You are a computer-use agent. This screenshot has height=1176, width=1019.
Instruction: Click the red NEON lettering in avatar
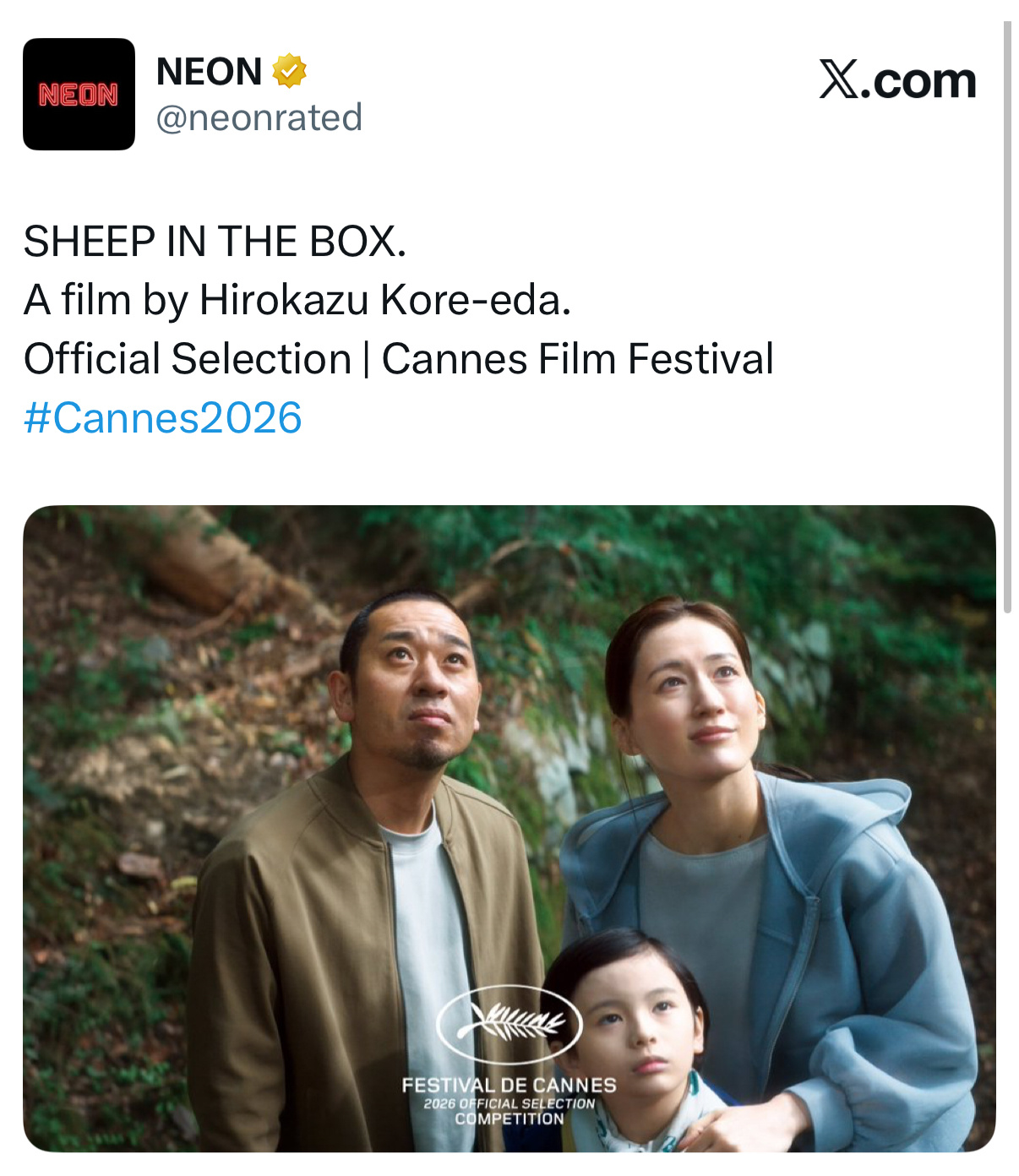pyautogui.click(x=79, y=95)
